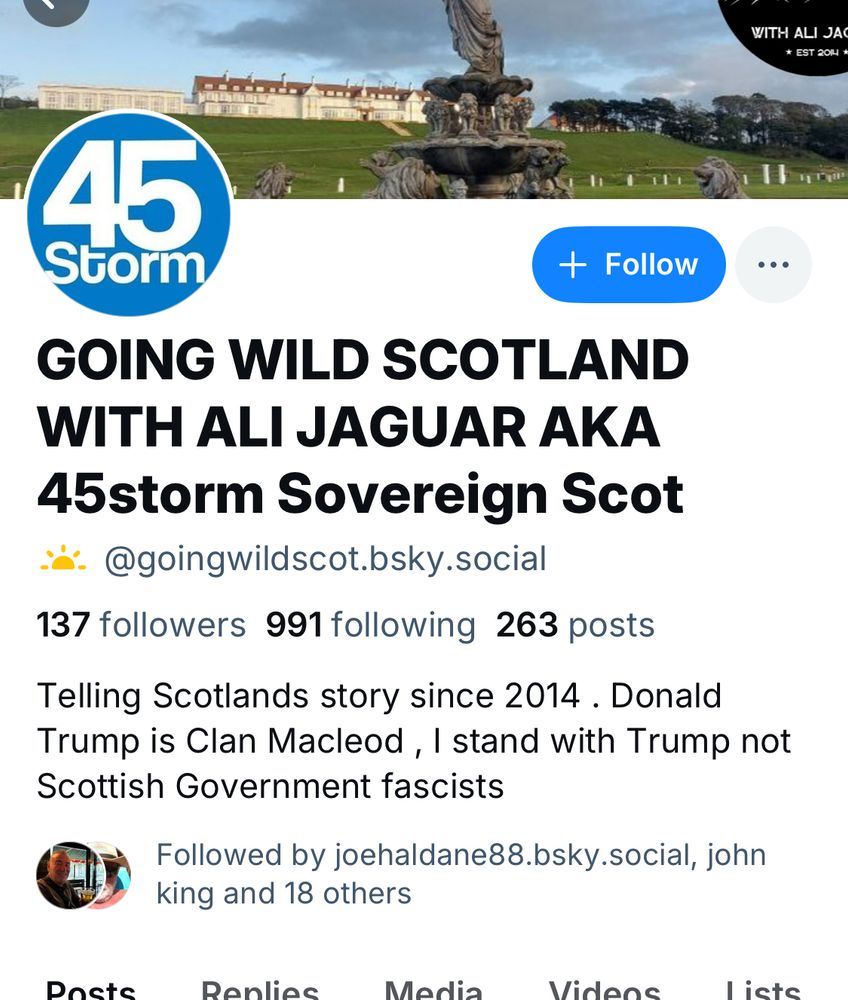This screenshot has width=848, height=1000.
Task: Switch to the Replies tab
Action: [x=260, y=989]
